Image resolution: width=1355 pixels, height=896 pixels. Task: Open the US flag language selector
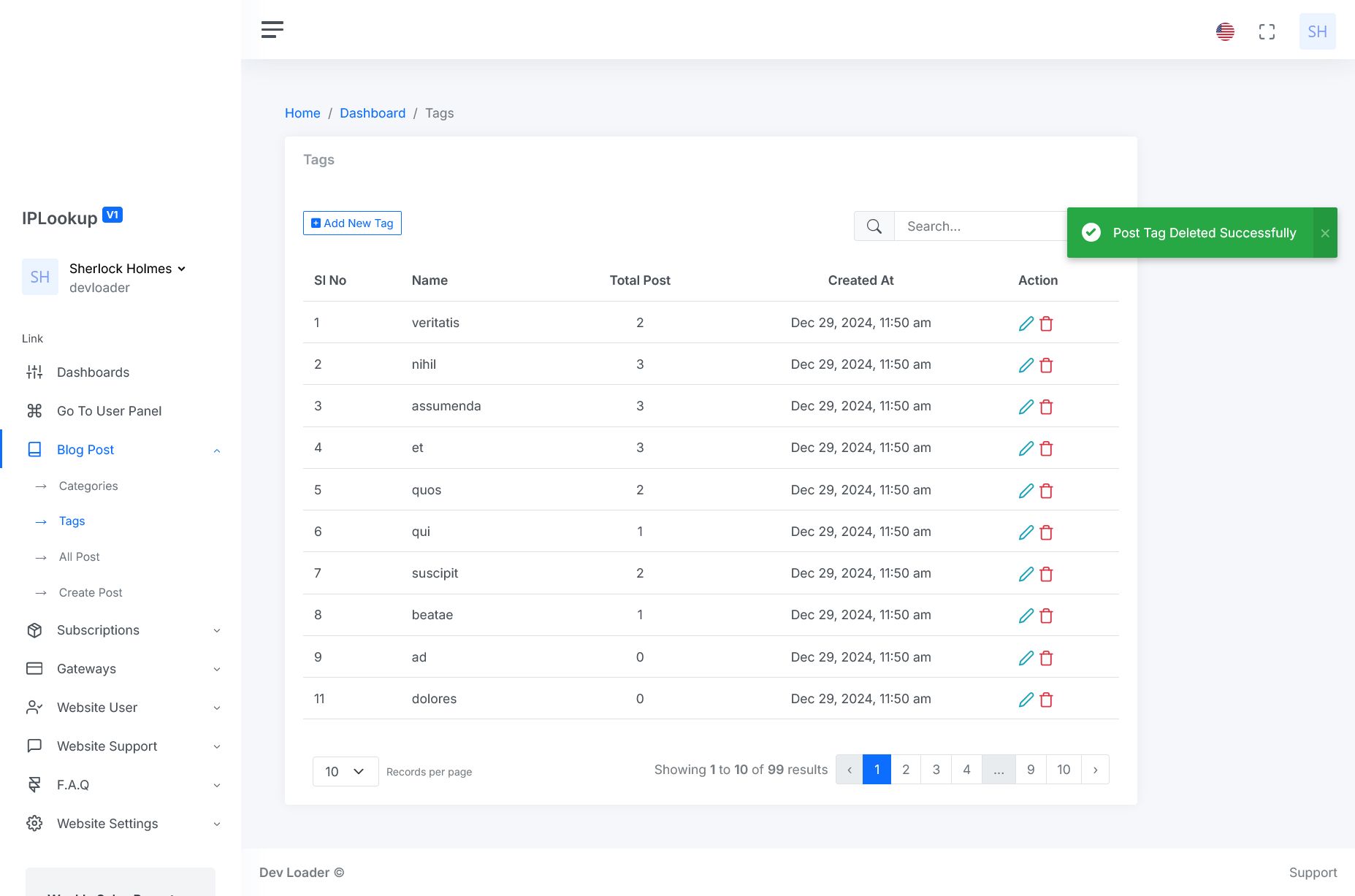click(1225, 31)
